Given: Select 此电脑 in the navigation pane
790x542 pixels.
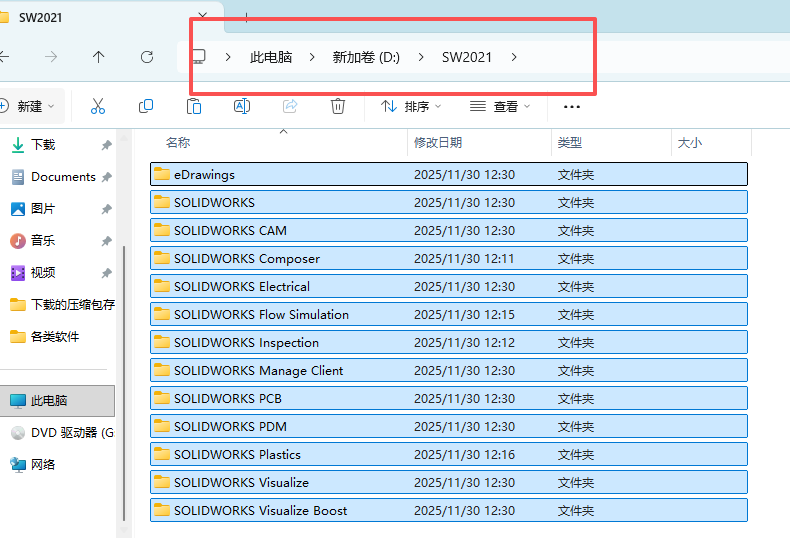Looking at the screenshot, I should (x=57, y=400).
